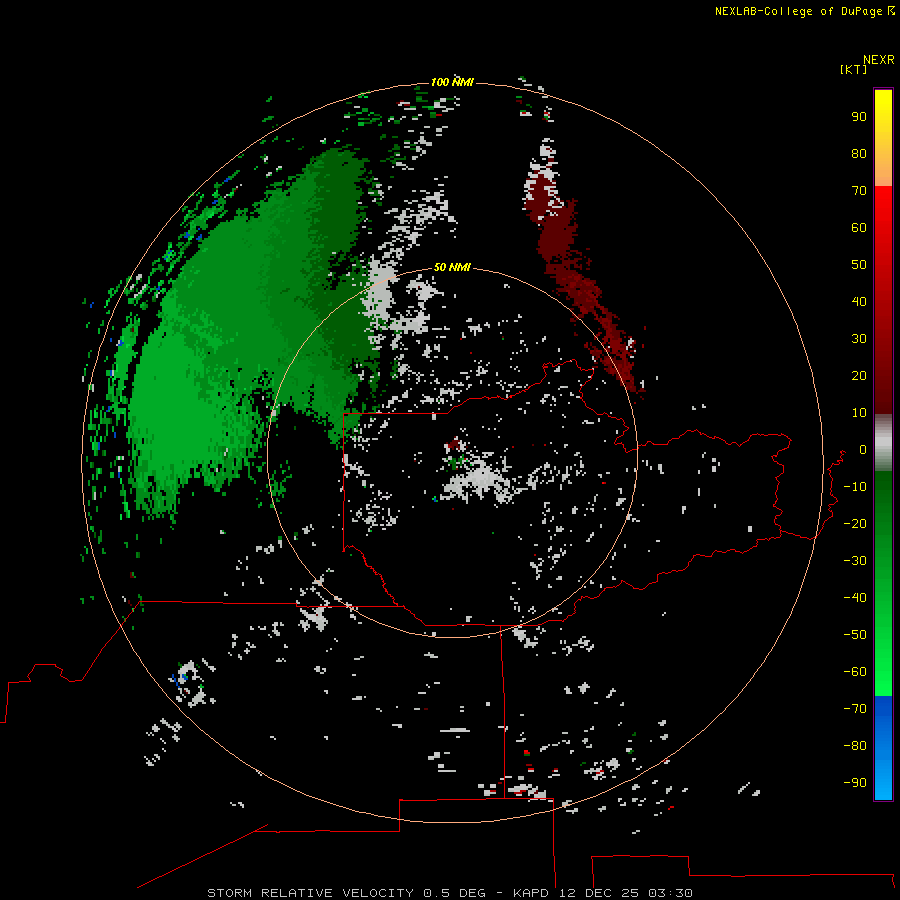900x900 pixels.
Task: Click the [KT] units label above the color bar
Action: pos(853,69)
